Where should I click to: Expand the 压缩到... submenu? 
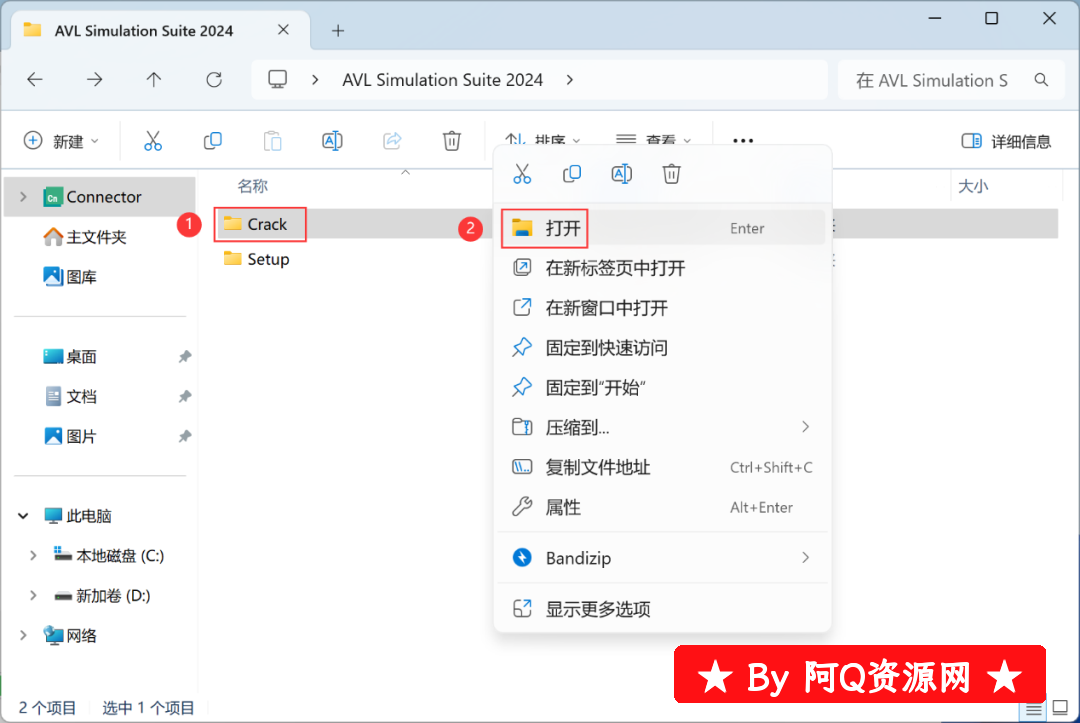pyautogui.click(x=805, y=427)
